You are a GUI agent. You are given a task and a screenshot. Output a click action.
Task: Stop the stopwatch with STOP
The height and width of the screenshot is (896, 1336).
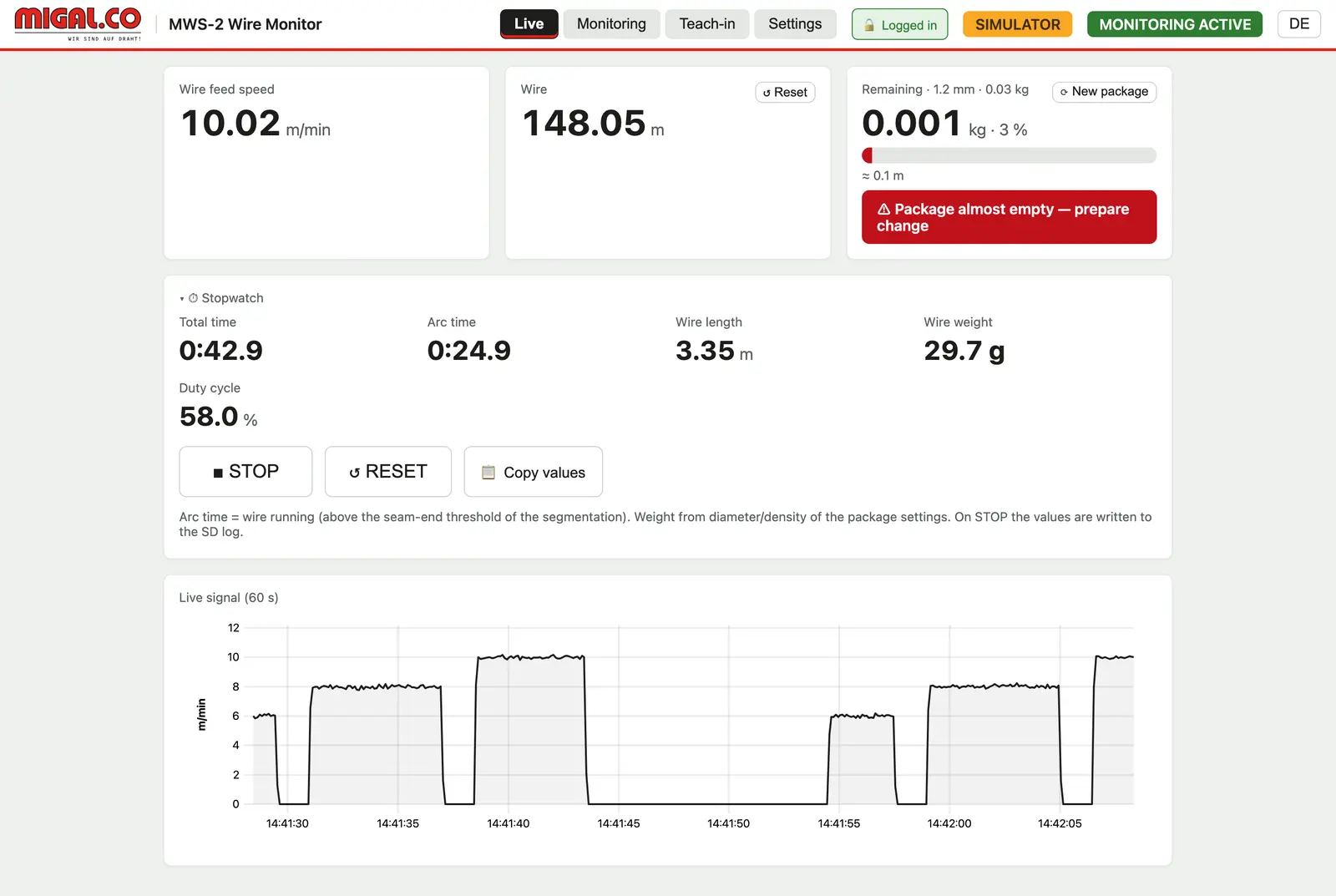click(x=245, y=472)
